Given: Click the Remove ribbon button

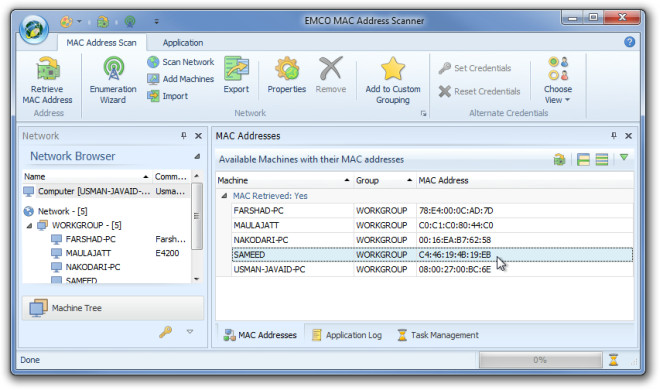Looking at the screenshot, I should [331, 75].
